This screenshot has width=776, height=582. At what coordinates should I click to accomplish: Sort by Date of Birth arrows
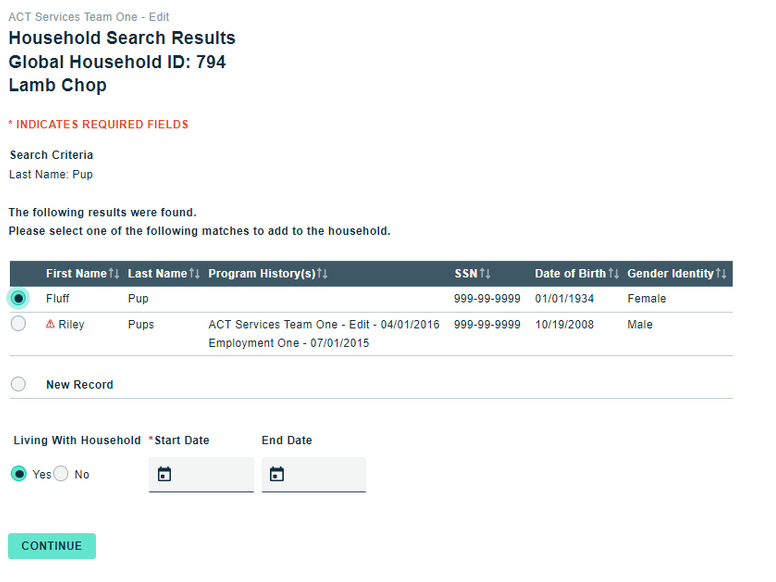pos(614,274)
